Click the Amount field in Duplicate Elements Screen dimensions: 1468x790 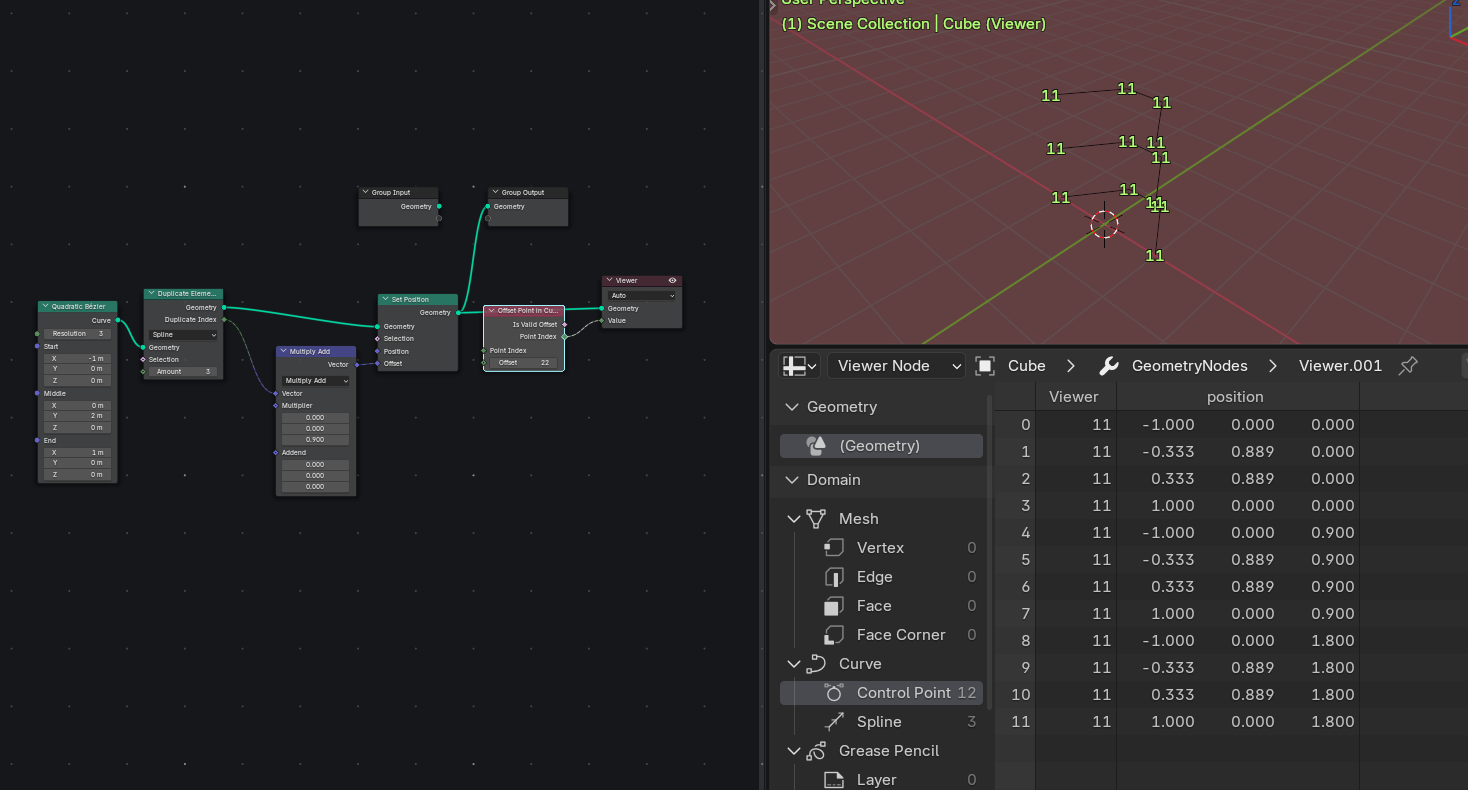pos(183,371)
